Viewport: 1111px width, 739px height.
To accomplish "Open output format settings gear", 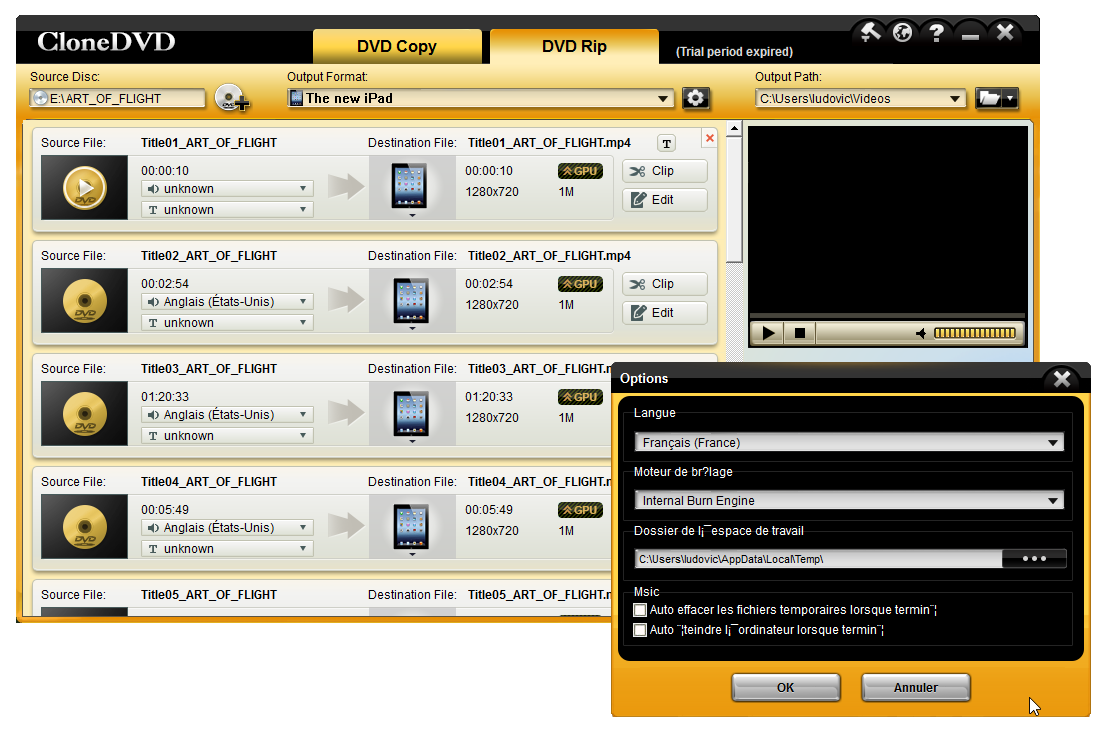I will 696,98.
